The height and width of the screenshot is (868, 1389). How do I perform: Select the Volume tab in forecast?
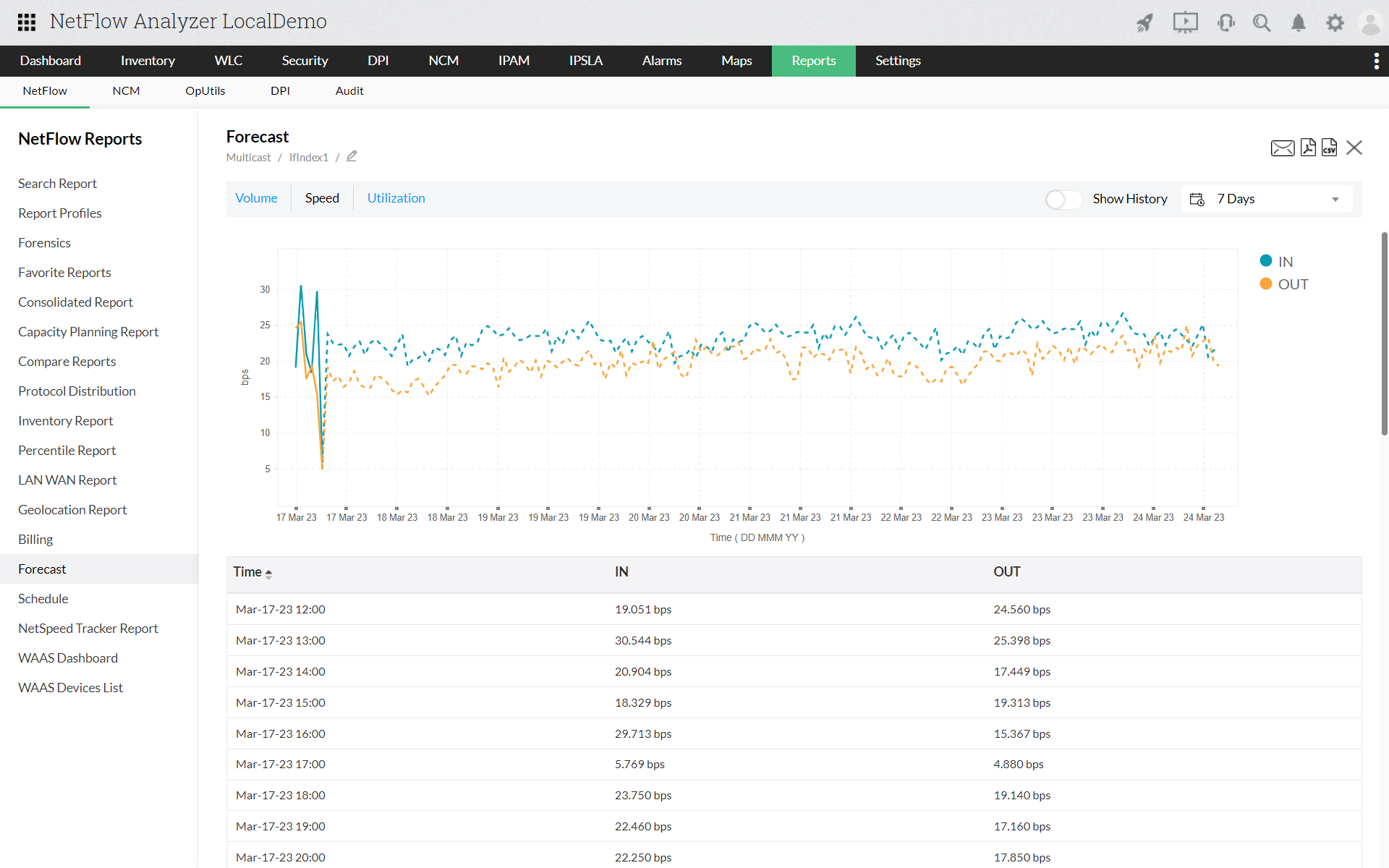click(256, 198)
